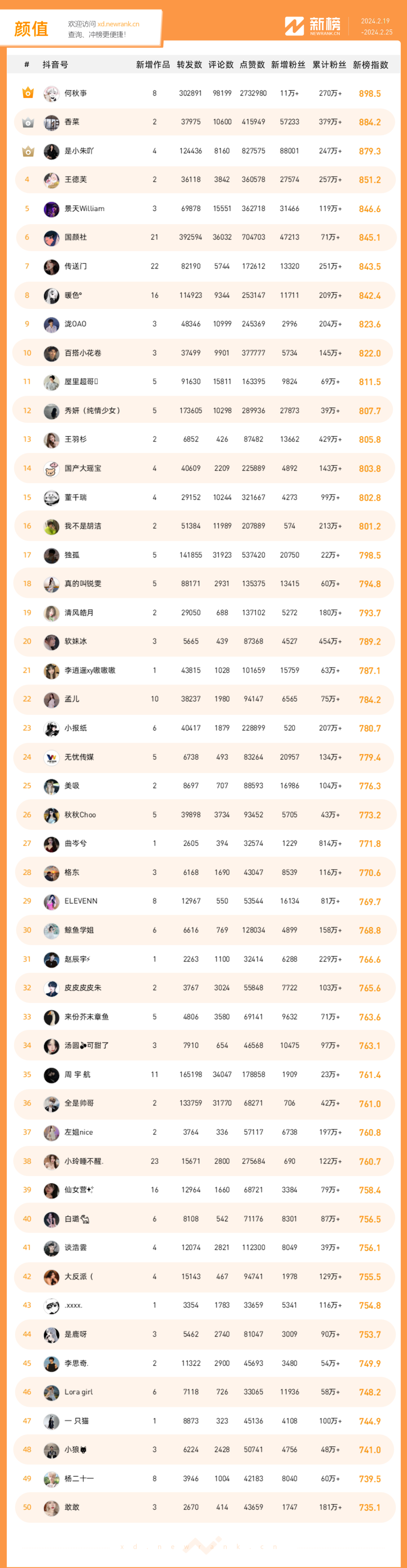Click the 新增粉丝 column header
This screenshot has width=407, height=1568.
pyautogui.click(x=288, y=65)
